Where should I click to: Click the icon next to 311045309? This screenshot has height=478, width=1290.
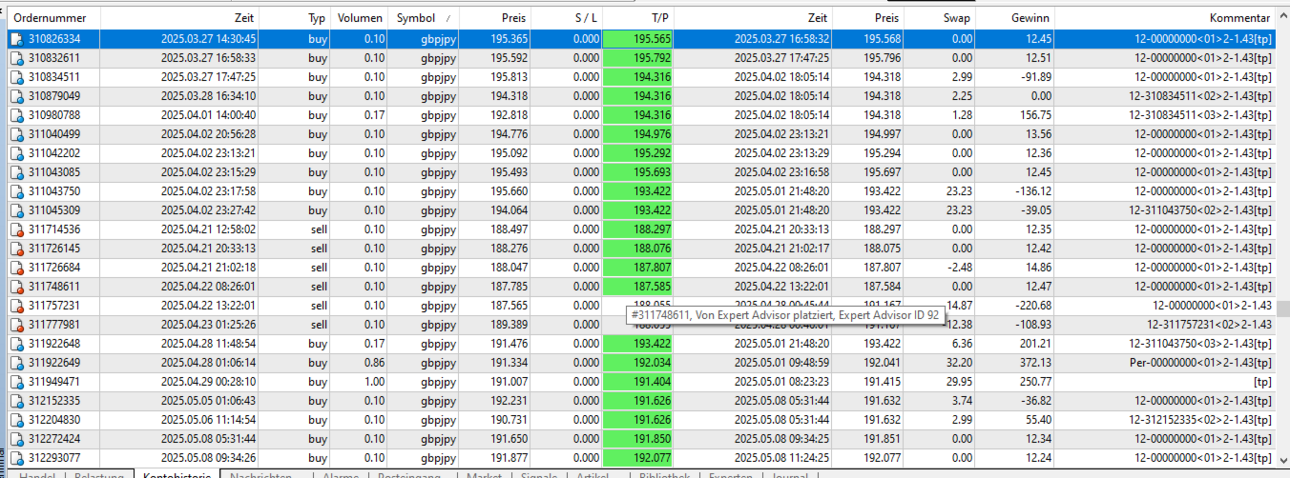tap(17, 210)
